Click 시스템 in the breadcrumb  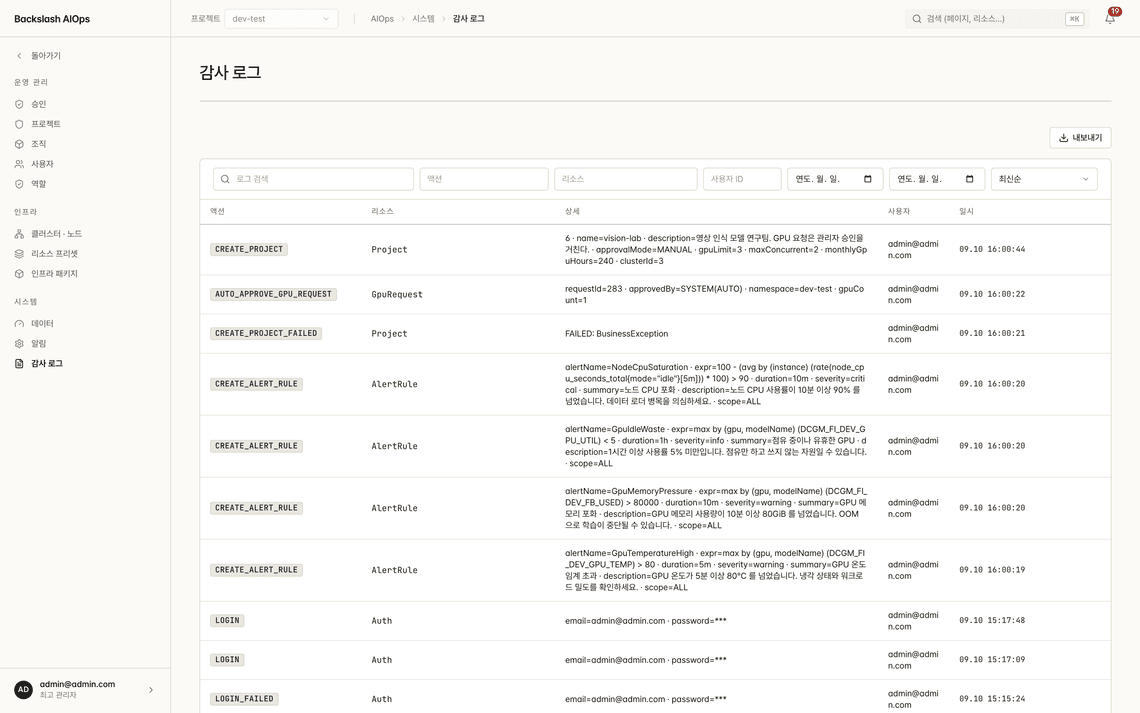pyautogui.click(x=423, y=19)
